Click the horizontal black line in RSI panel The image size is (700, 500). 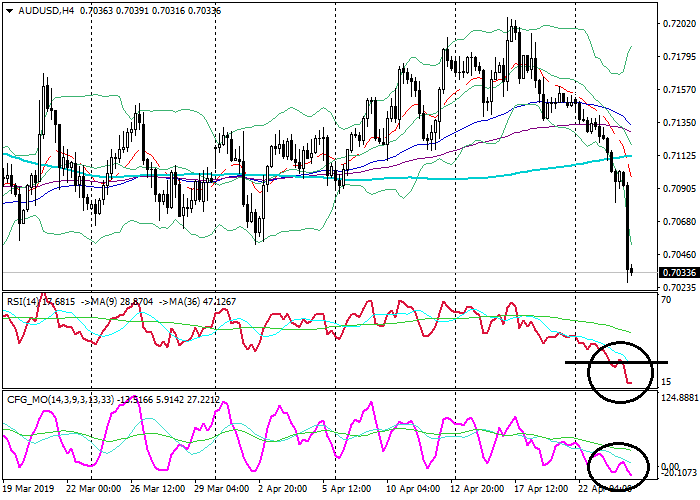coord(580,362)
